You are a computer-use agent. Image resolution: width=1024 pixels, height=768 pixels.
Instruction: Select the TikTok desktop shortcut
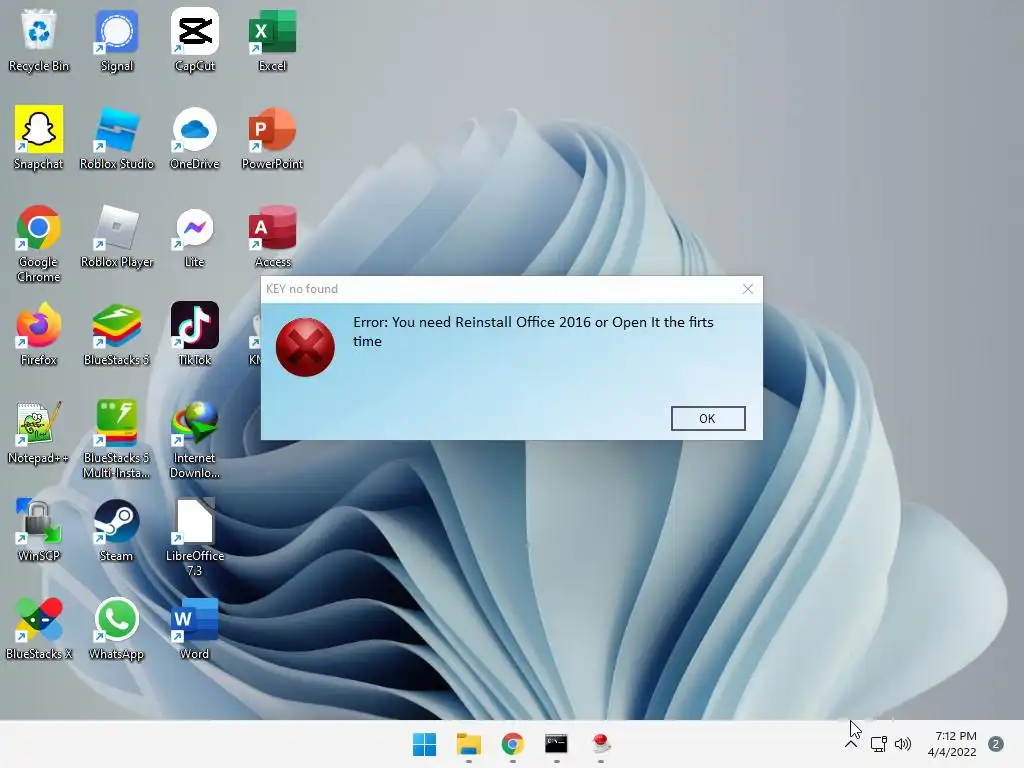(x=195, y=334)
